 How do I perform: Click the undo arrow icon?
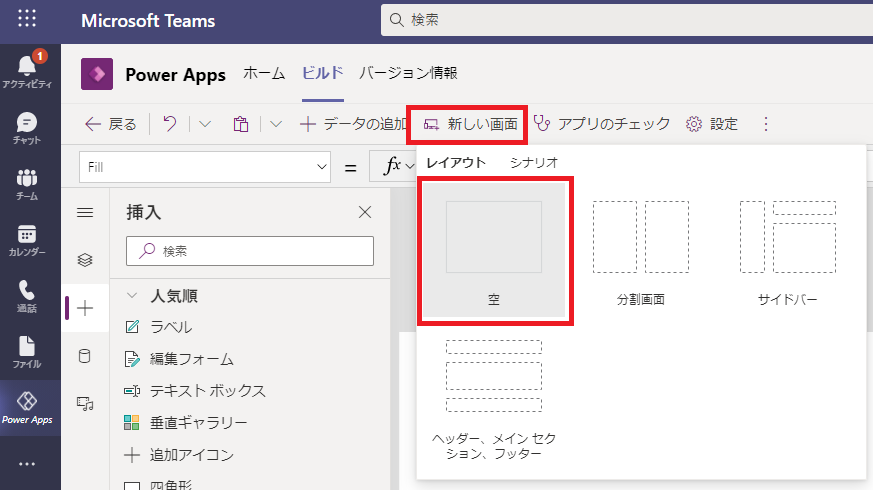[170, 124]
